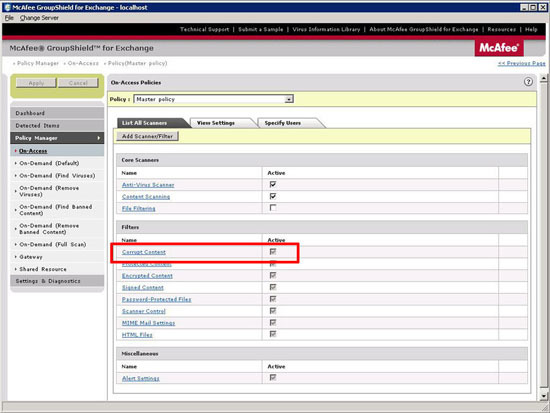Click the title bar application icon

tap(7, 7)
